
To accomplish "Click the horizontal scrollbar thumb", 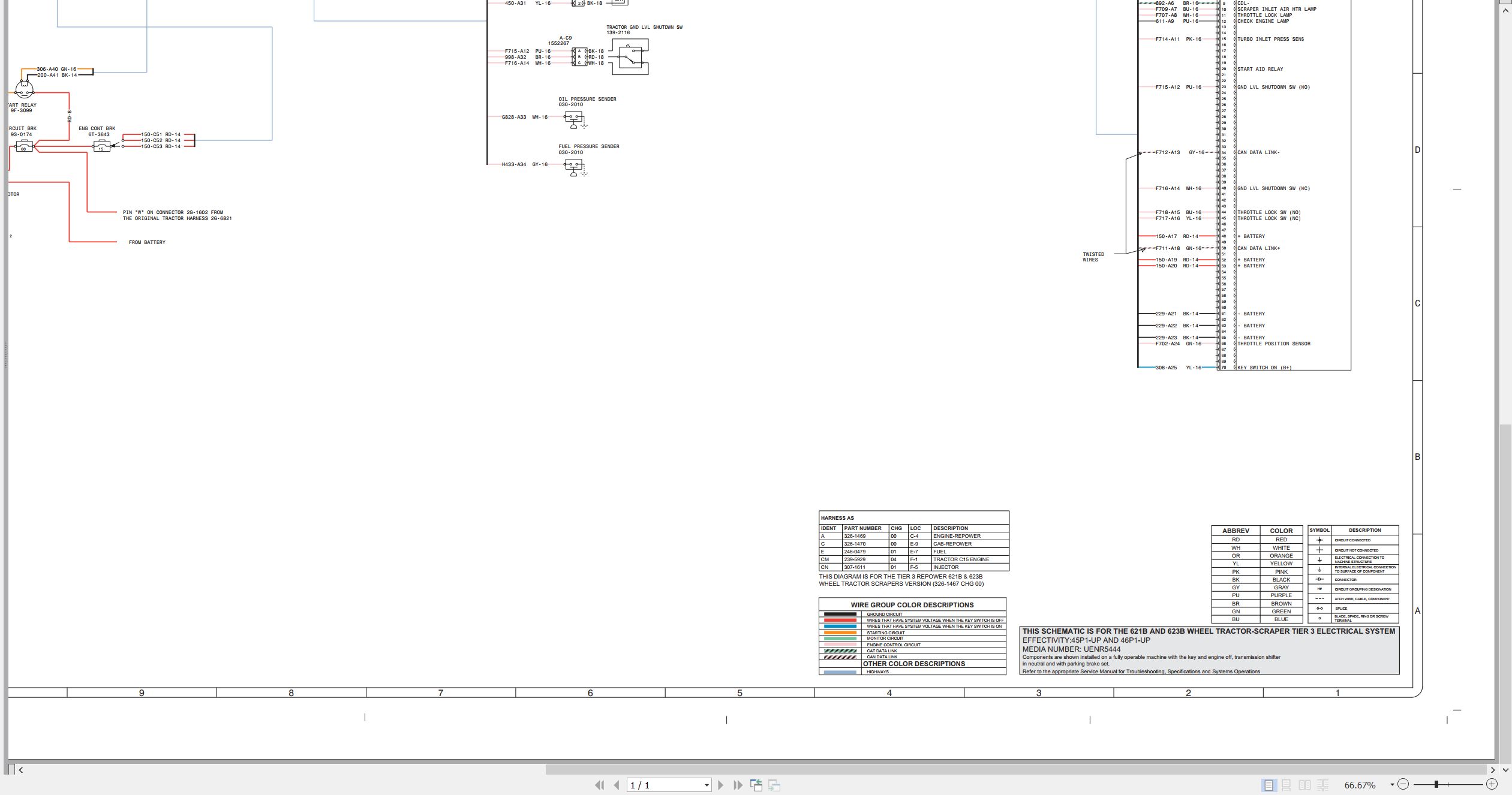I will [1017, 770].
